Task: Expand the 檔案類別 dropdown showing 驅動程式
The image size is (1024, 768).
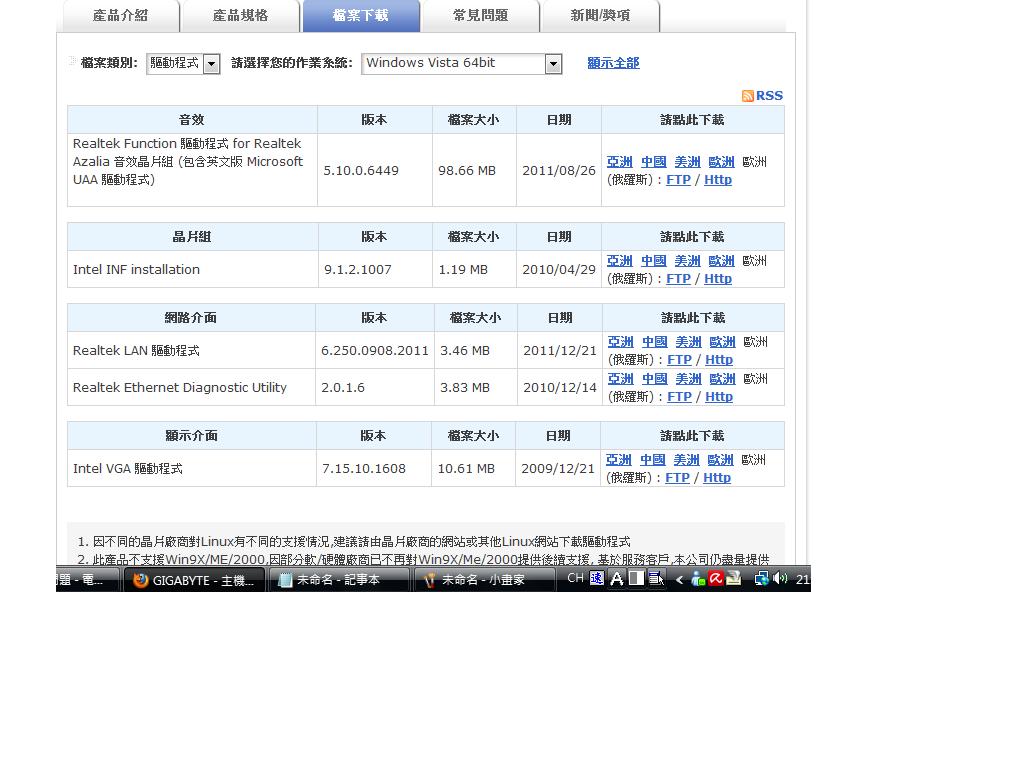Action: [x=184, y=63]
